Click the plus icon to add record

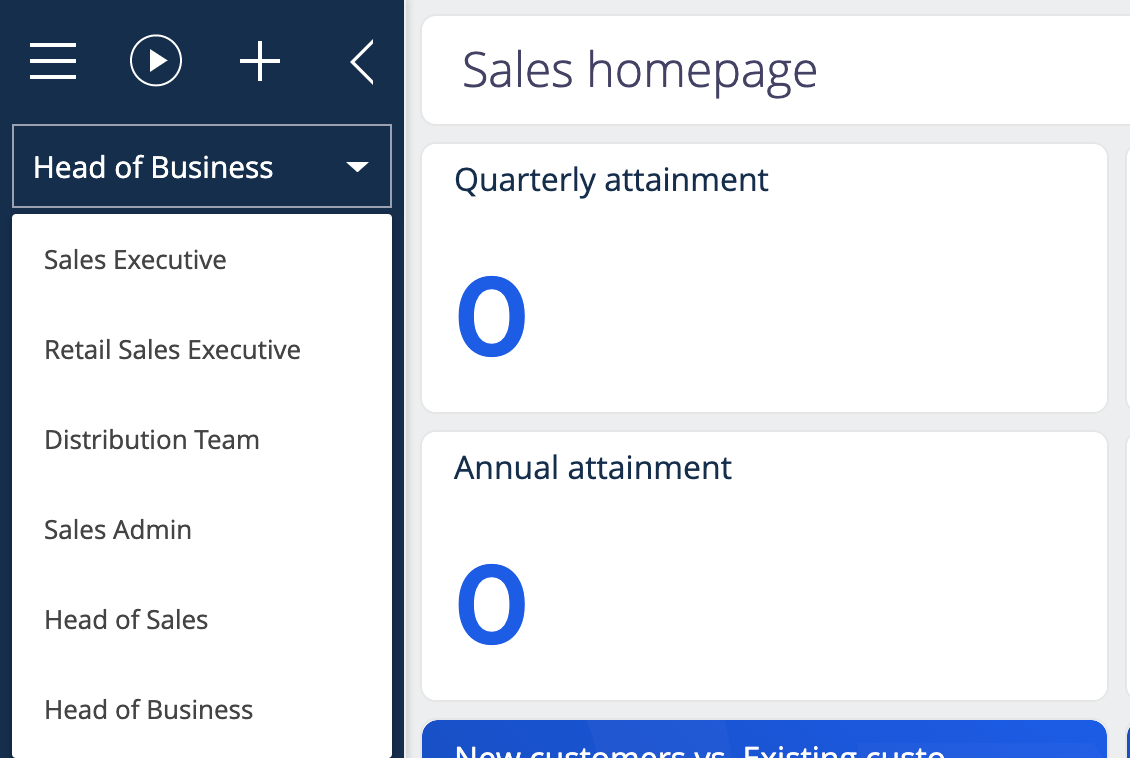coord(259,61)
